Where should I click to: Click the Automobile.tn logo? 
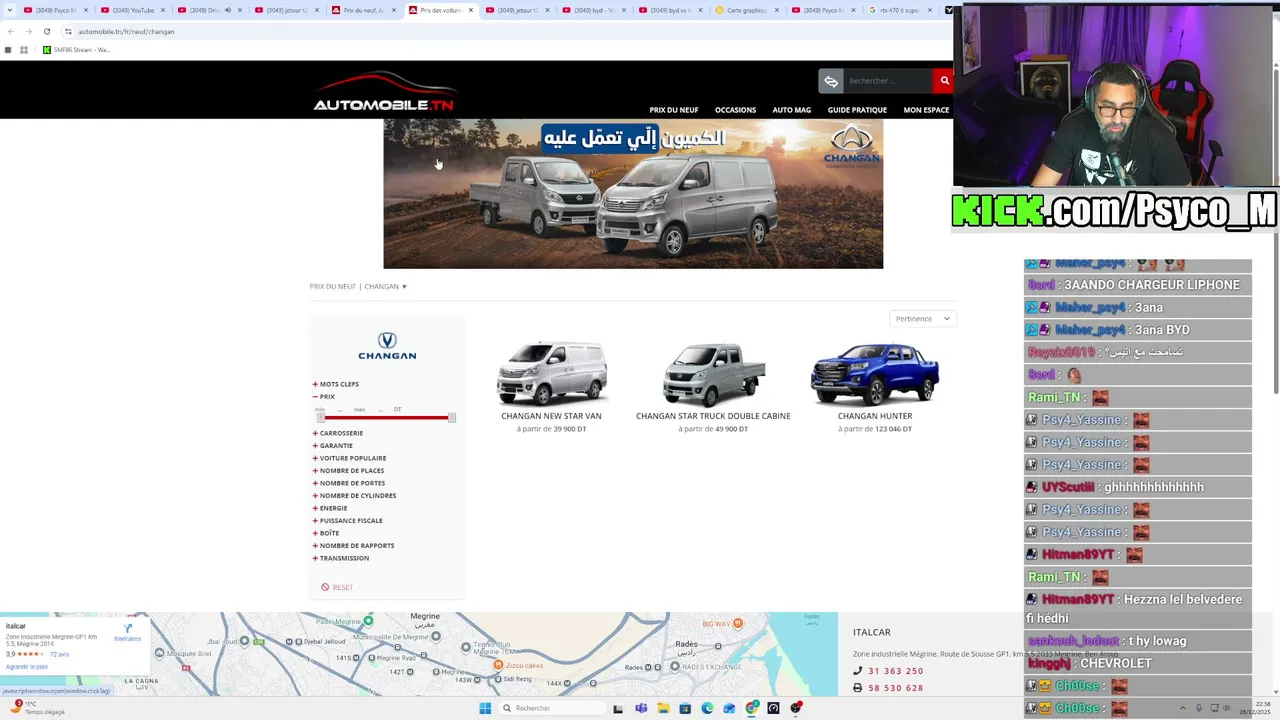pyautogui.click(x=384, y=91)
